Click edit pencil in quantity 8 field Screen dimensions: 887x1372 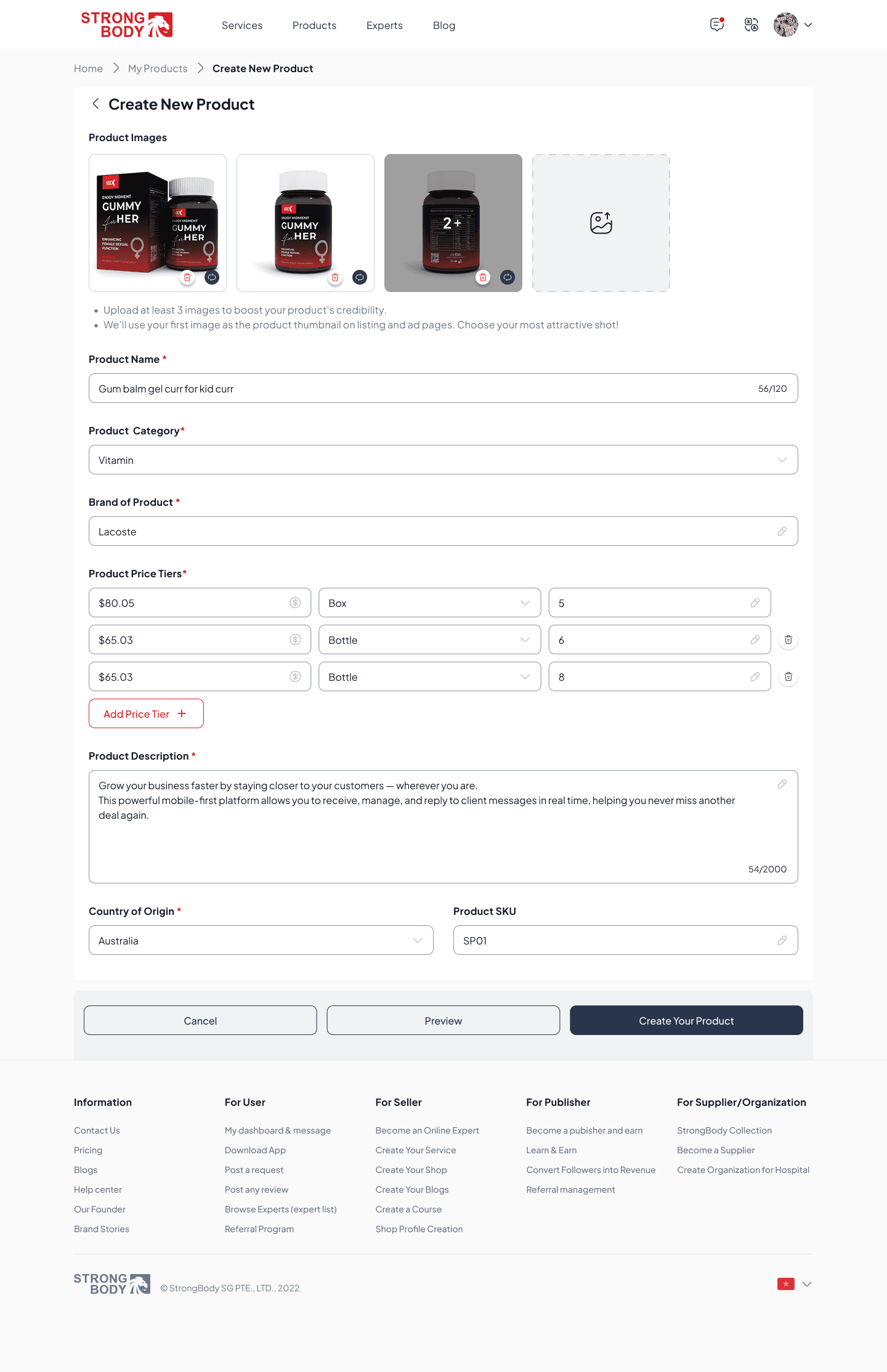pos(755,676)
